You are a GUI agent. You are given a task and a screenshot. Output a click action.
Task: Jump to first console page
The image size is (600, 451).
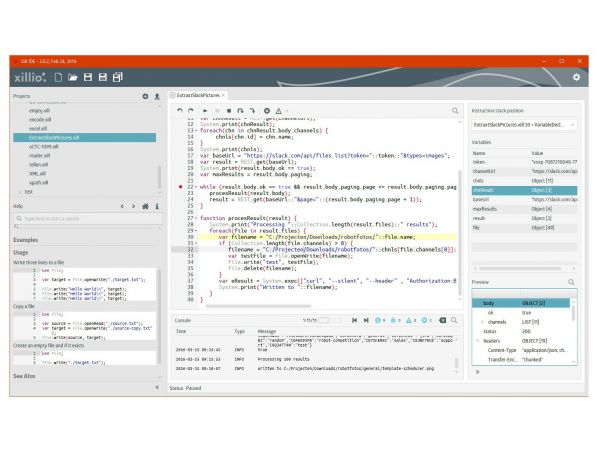(354, 320)
